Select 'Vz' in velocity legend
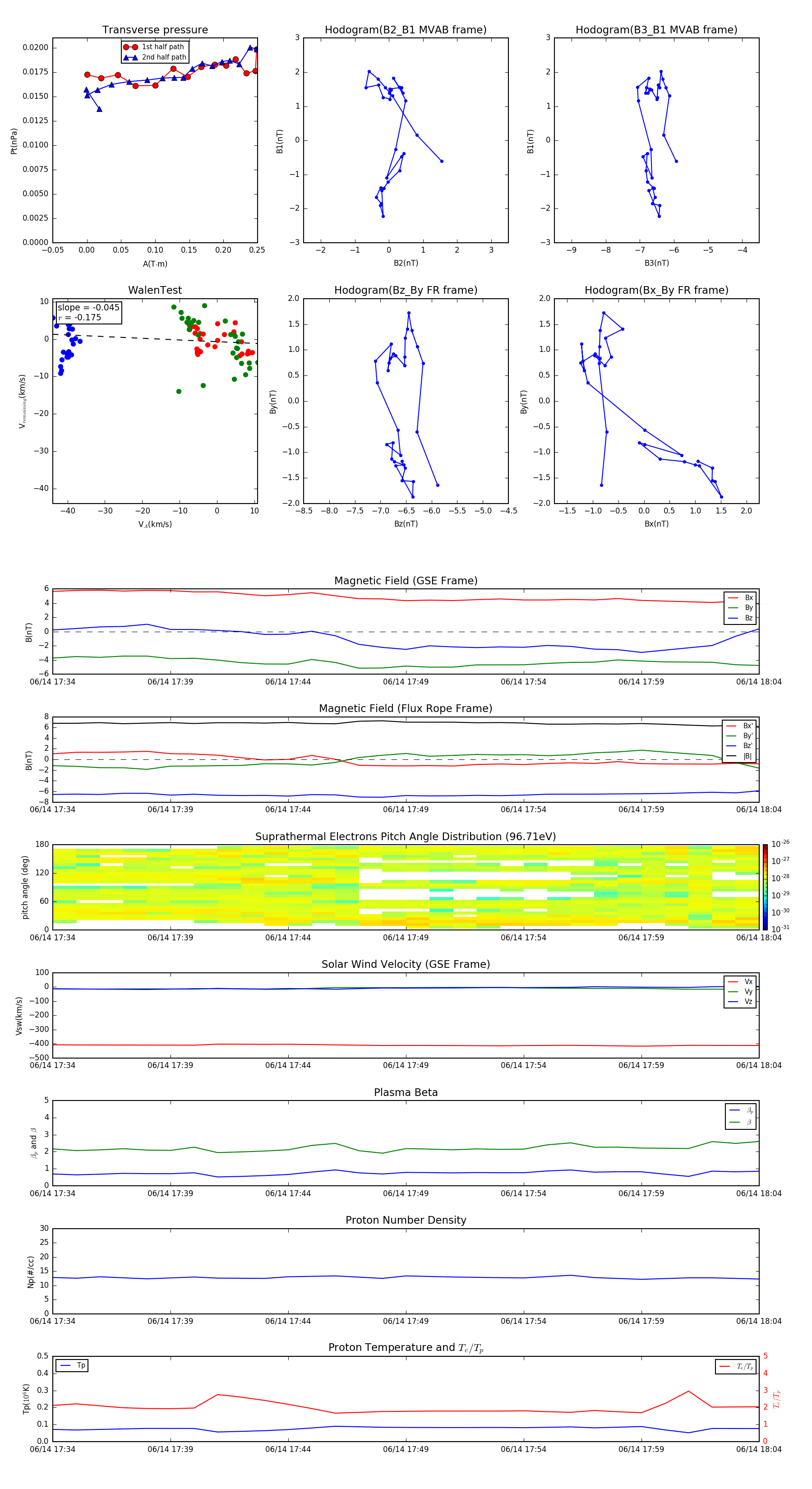The height and width of the screenshot is (1489, 812). point(740,1002)
